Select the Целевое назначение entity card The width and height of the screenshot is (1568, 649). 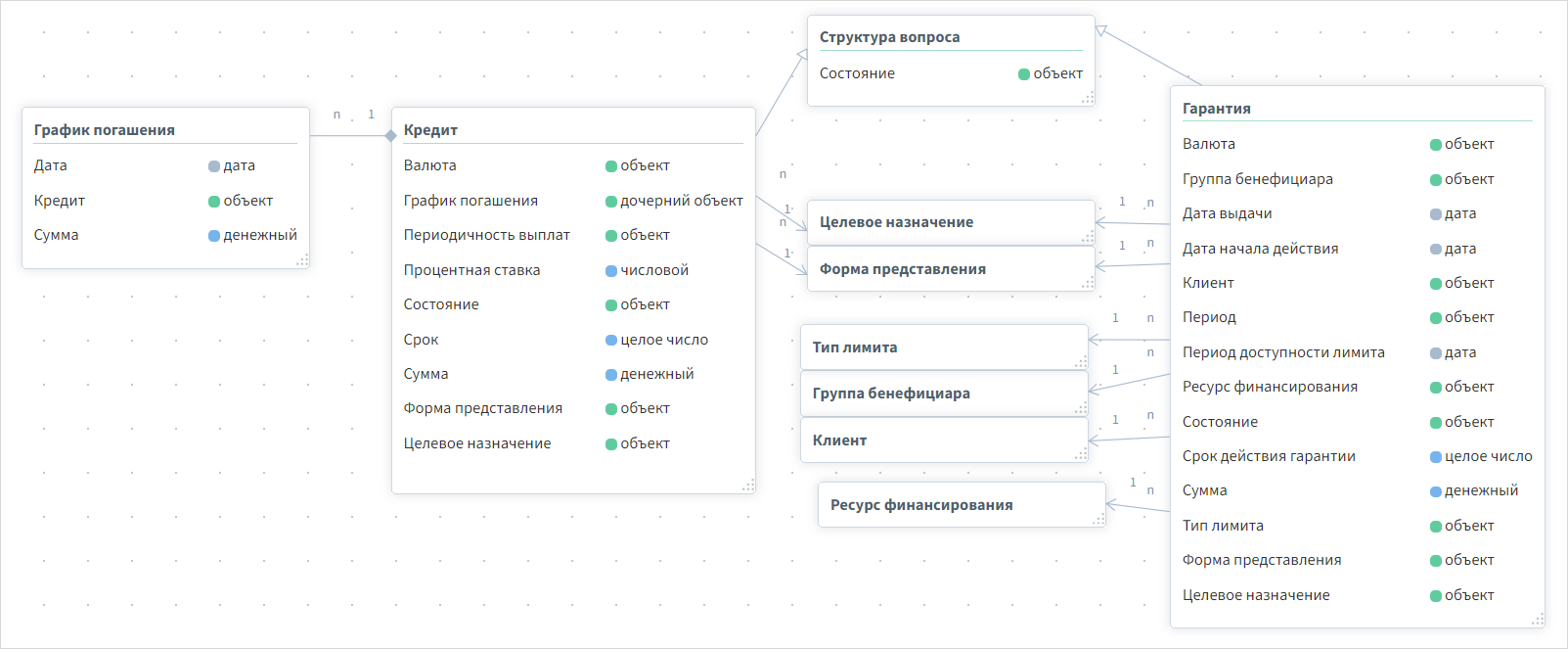click(x=951, y=222)
